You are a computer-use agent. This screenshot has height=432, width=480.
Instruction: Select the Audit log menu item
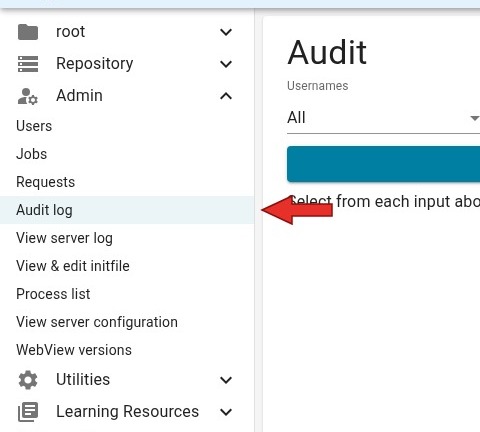pyautogui.click(x=127, y=210)
